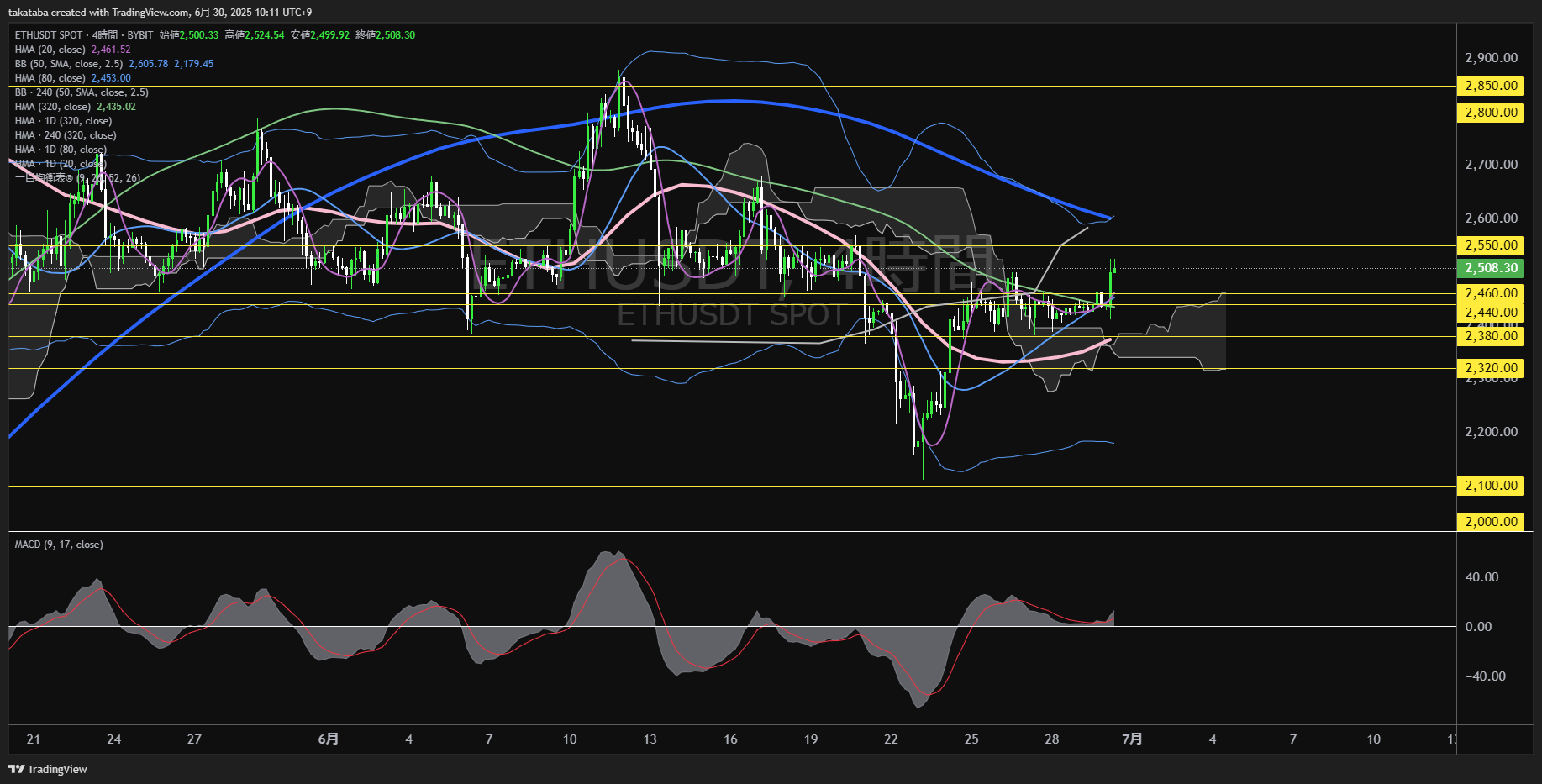This screenshot has width=1542, height=784.
Task: Select the 24 date label on time axis
Action: click(114, 739)
